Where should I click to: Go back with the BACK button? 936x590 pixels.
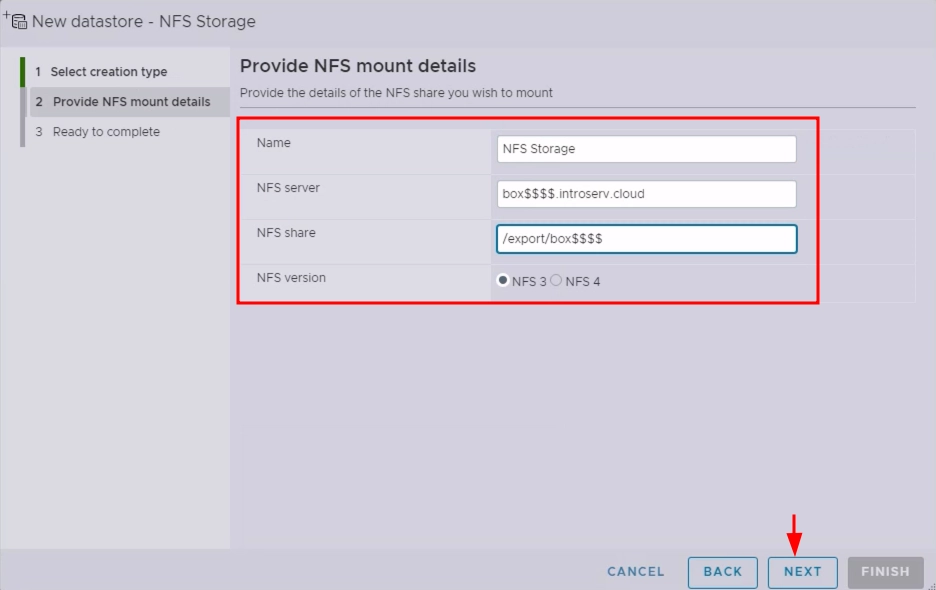coord(722,572)
